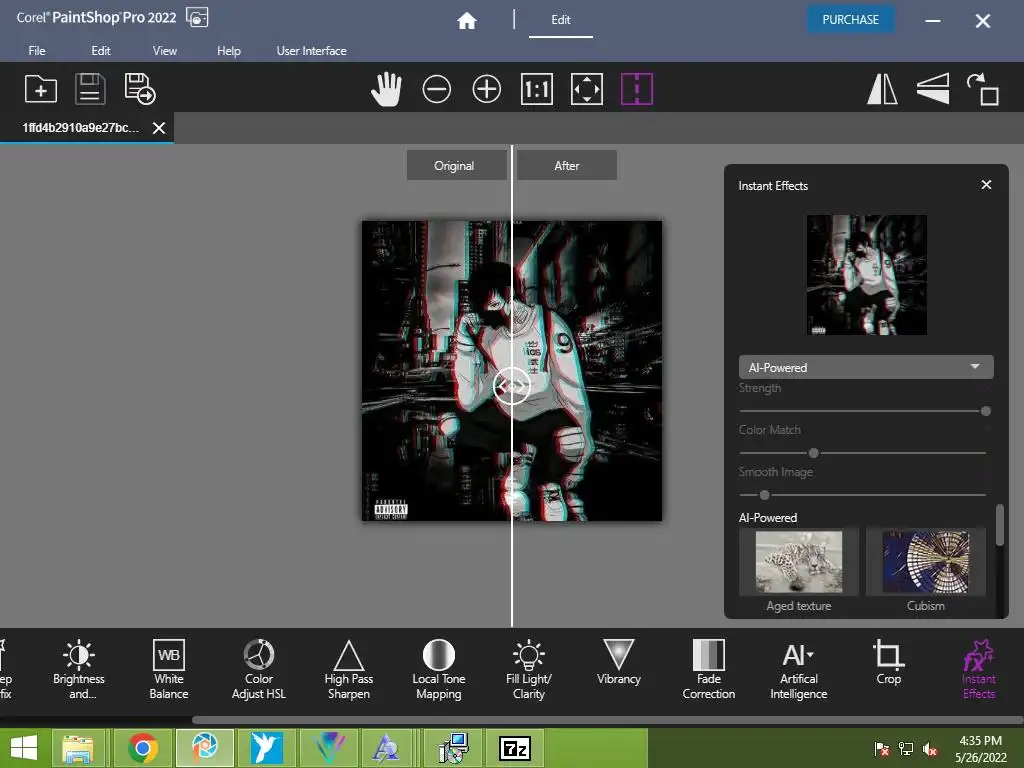The image size is (1024, 768).
Task: Open a new image with the folder-plus icon
Action: 40,89
